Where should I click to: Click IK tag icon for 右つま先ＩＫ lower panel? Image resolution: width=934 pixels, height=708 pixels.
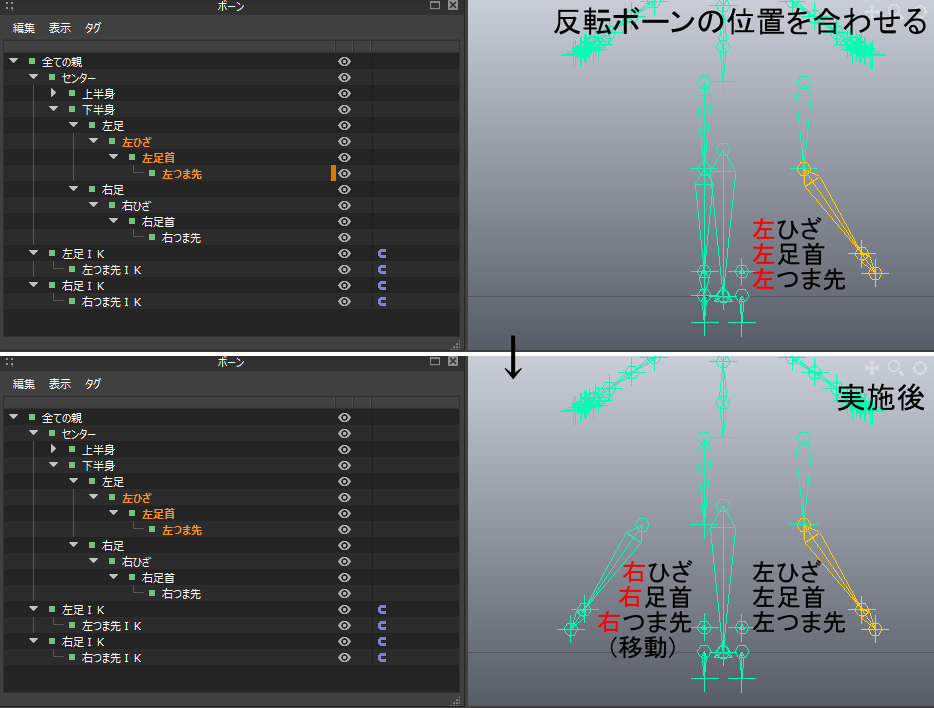[x=382, y=658]
